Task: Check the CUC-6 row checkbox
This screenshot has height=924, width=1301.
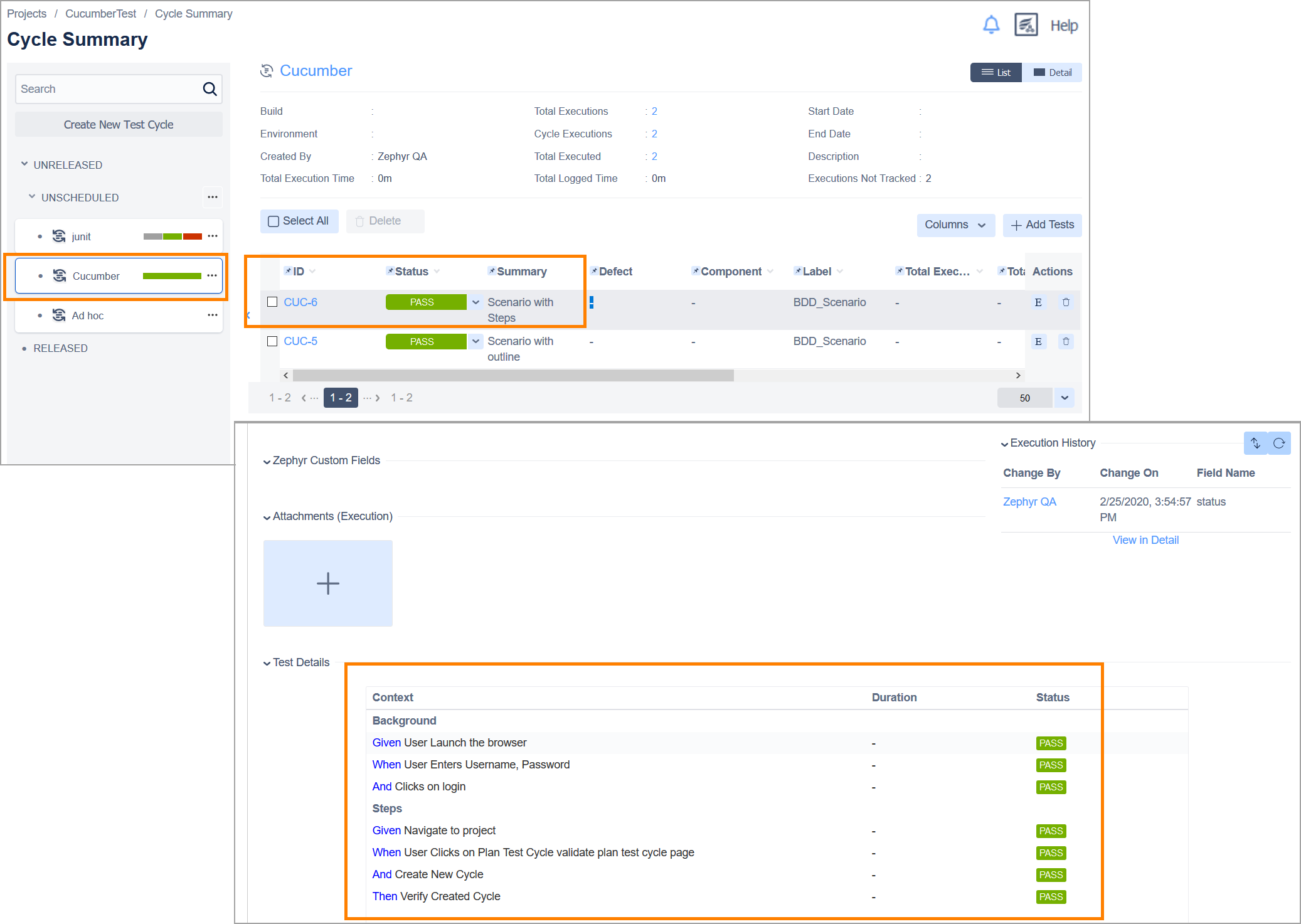Action: [271, 302]
